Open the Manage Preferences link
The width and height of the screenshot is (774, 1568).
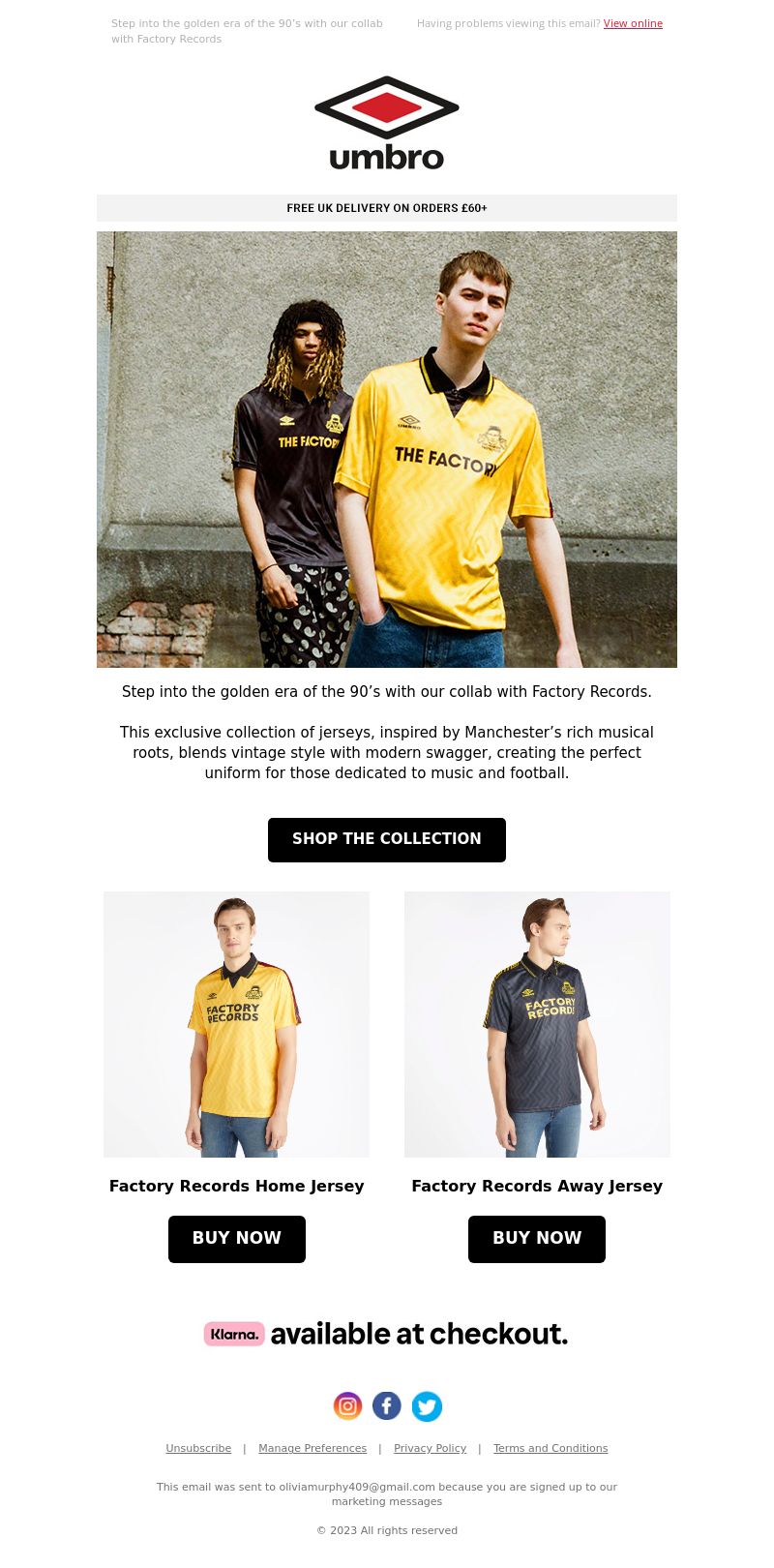point(313,1448)
